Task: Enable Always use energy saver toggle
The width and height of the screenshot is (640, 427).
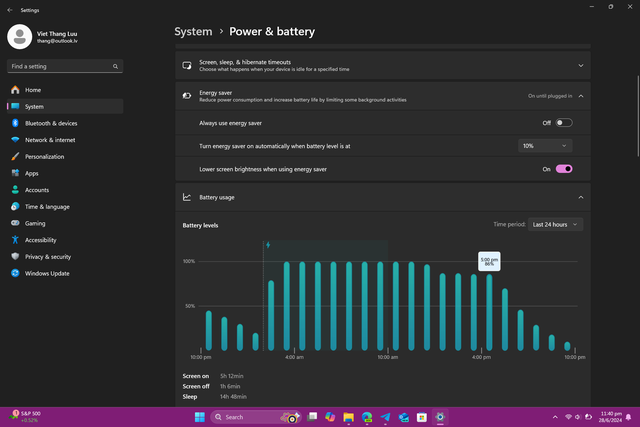Action: tap(564, 122)
